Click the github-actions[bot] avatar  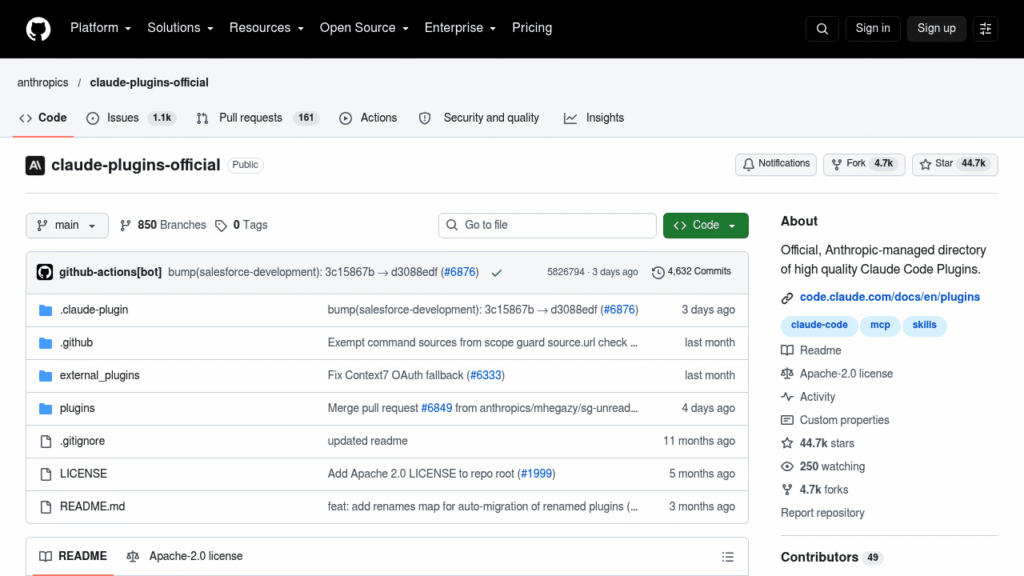[44, 272]
